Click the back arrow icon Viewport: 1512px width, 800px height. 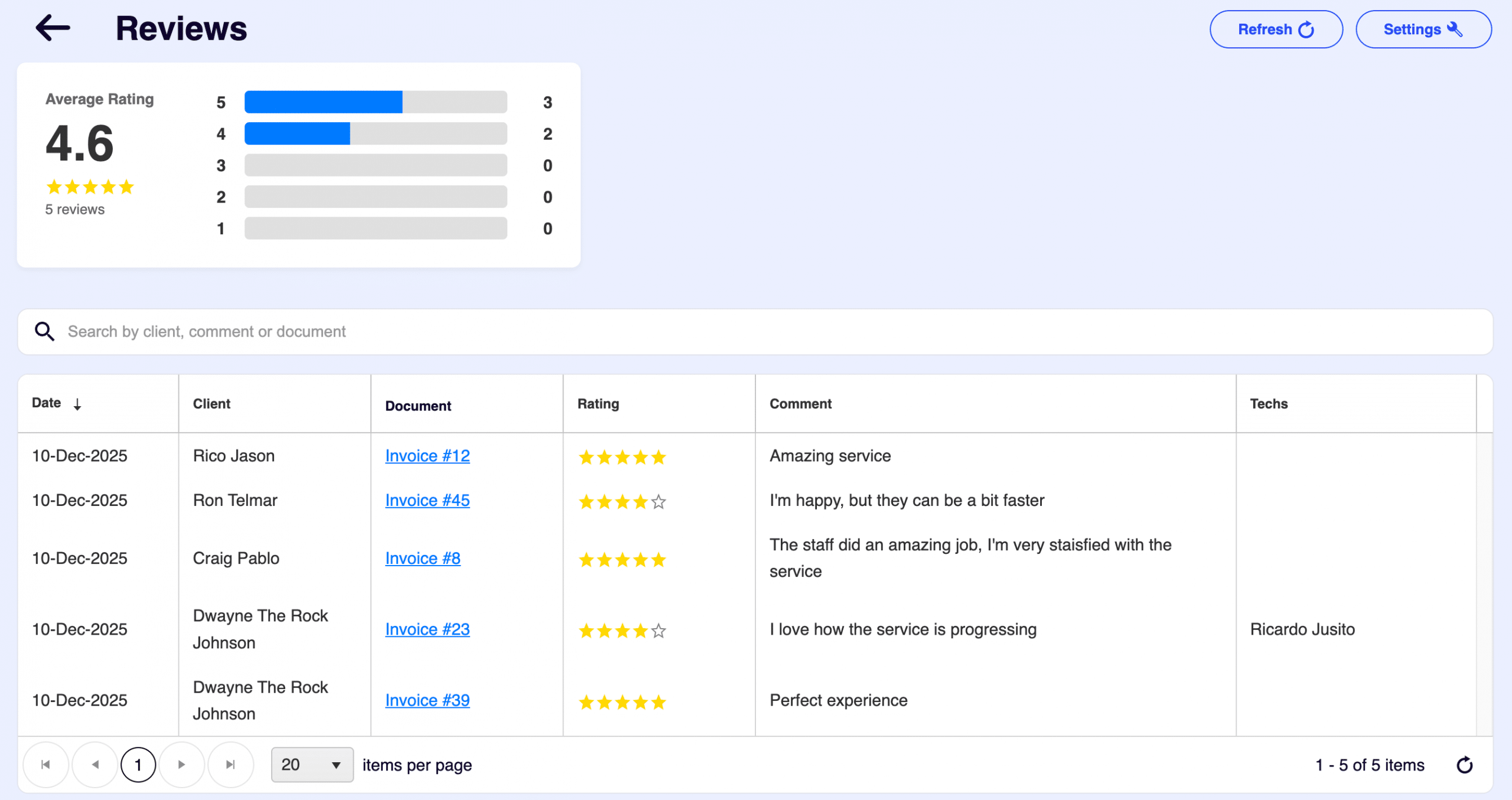pyautogui.click(x=53, y=28)
